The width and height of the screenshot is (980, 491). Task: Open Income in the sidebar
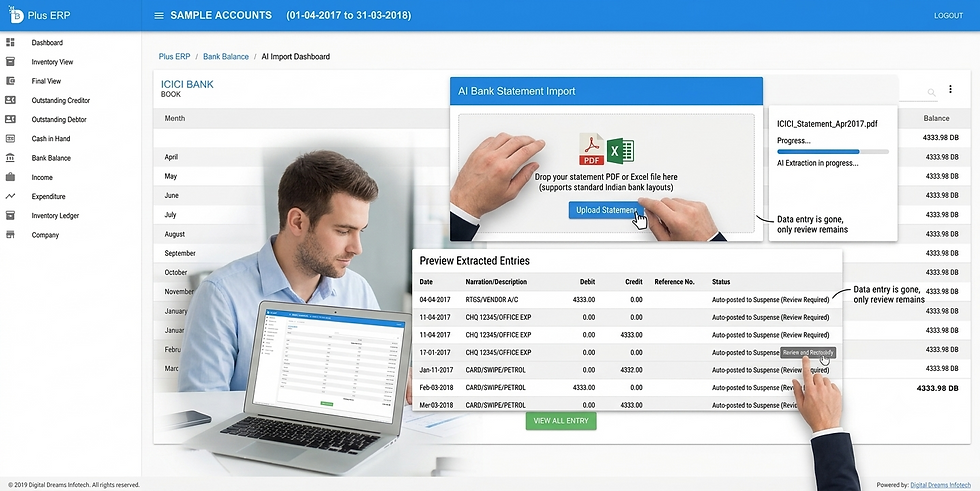point(42,177)
